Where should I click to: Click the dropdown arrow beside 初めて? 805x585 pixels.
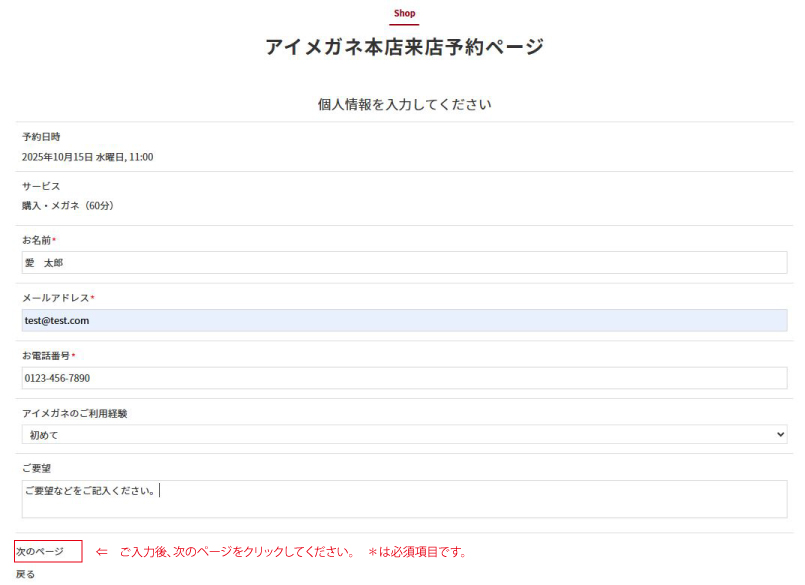pos(780,435)
